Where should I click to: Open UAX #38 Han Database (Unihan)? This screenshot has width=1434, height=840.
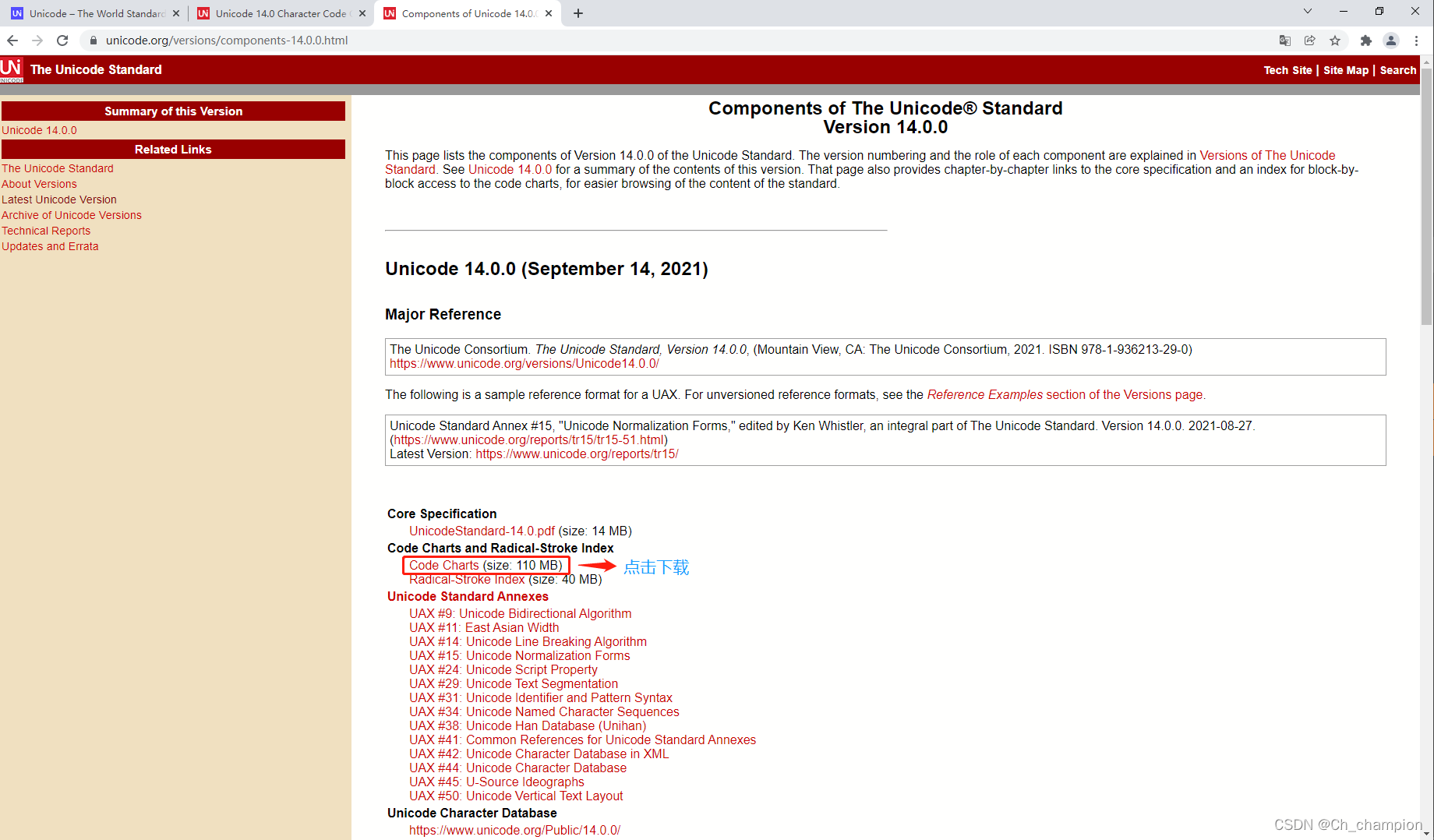pyautogui.click(x=528, y=725)
